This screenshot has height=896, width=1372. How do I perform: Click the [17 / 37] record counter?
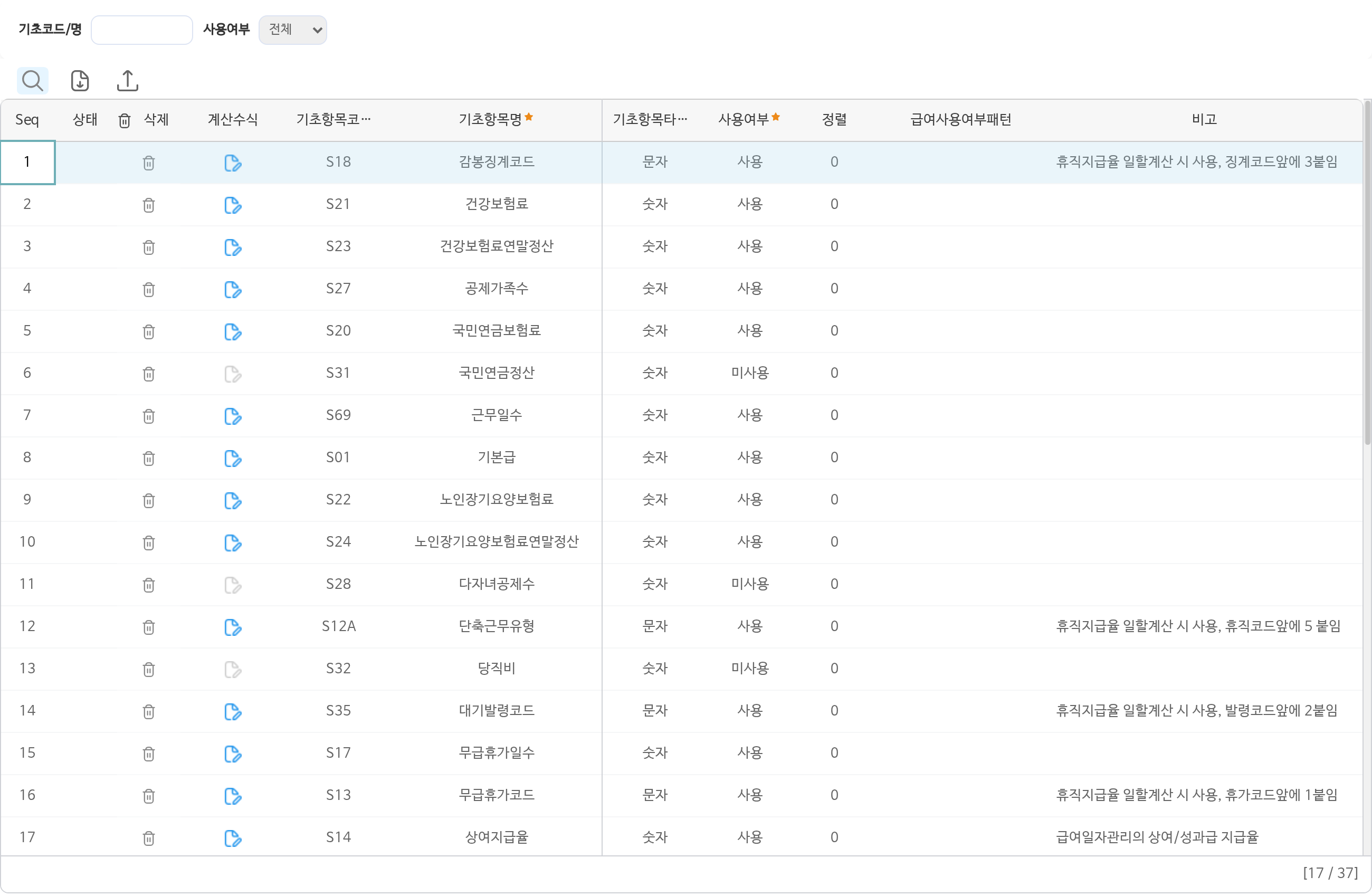(x=1330, y=873)
